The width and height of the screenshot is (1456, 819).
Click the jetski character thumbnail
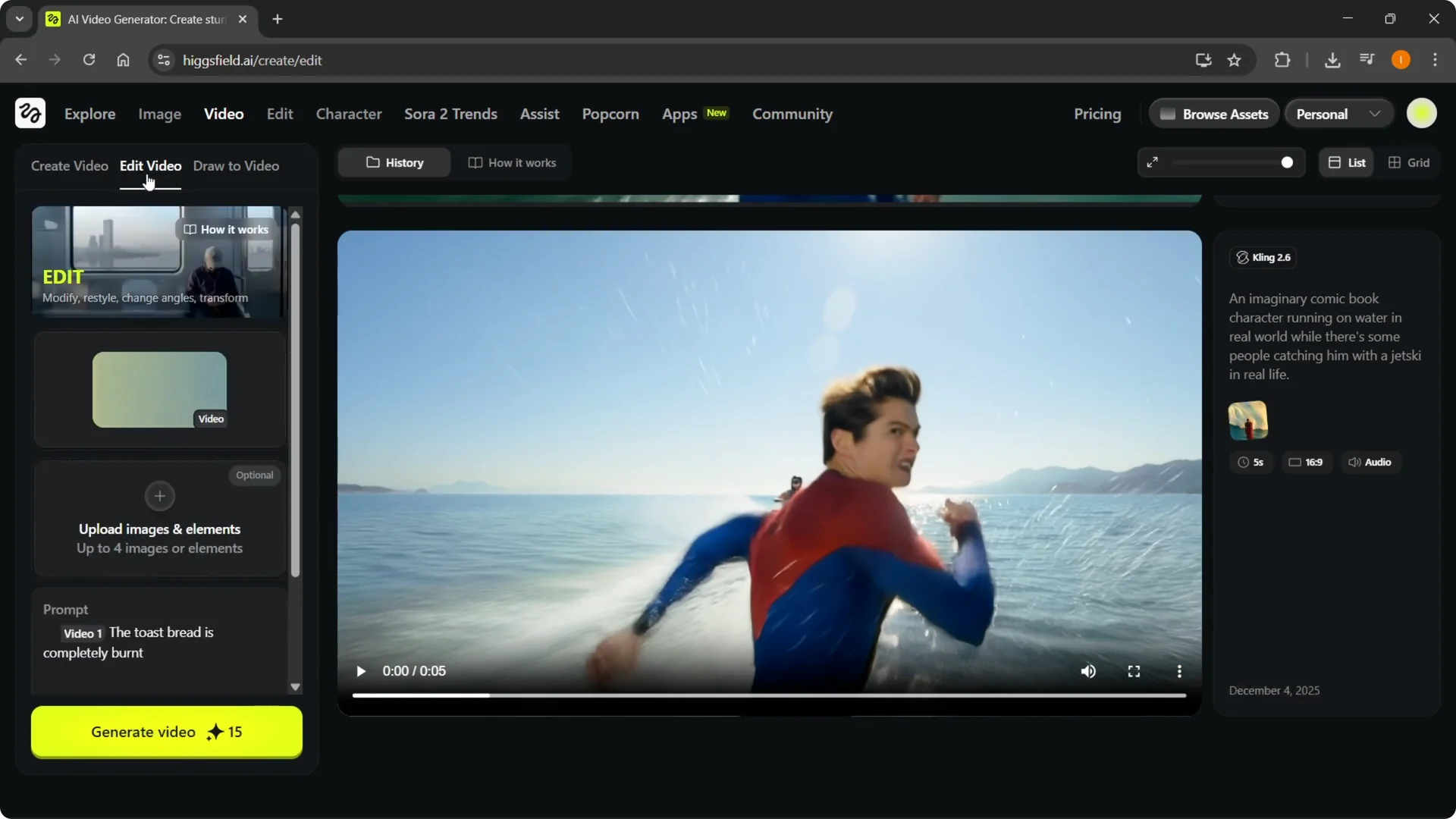point(1248,421)
